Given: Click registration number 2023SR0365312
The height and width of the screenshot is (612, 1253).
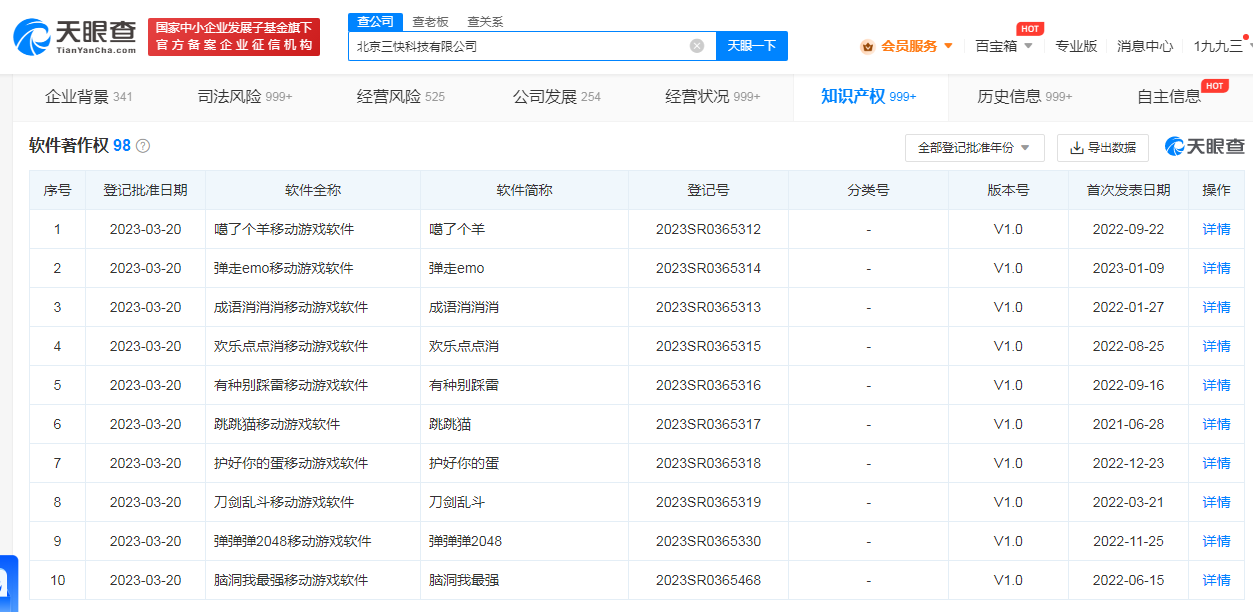Looking at the screenshot, I should 708,229.
